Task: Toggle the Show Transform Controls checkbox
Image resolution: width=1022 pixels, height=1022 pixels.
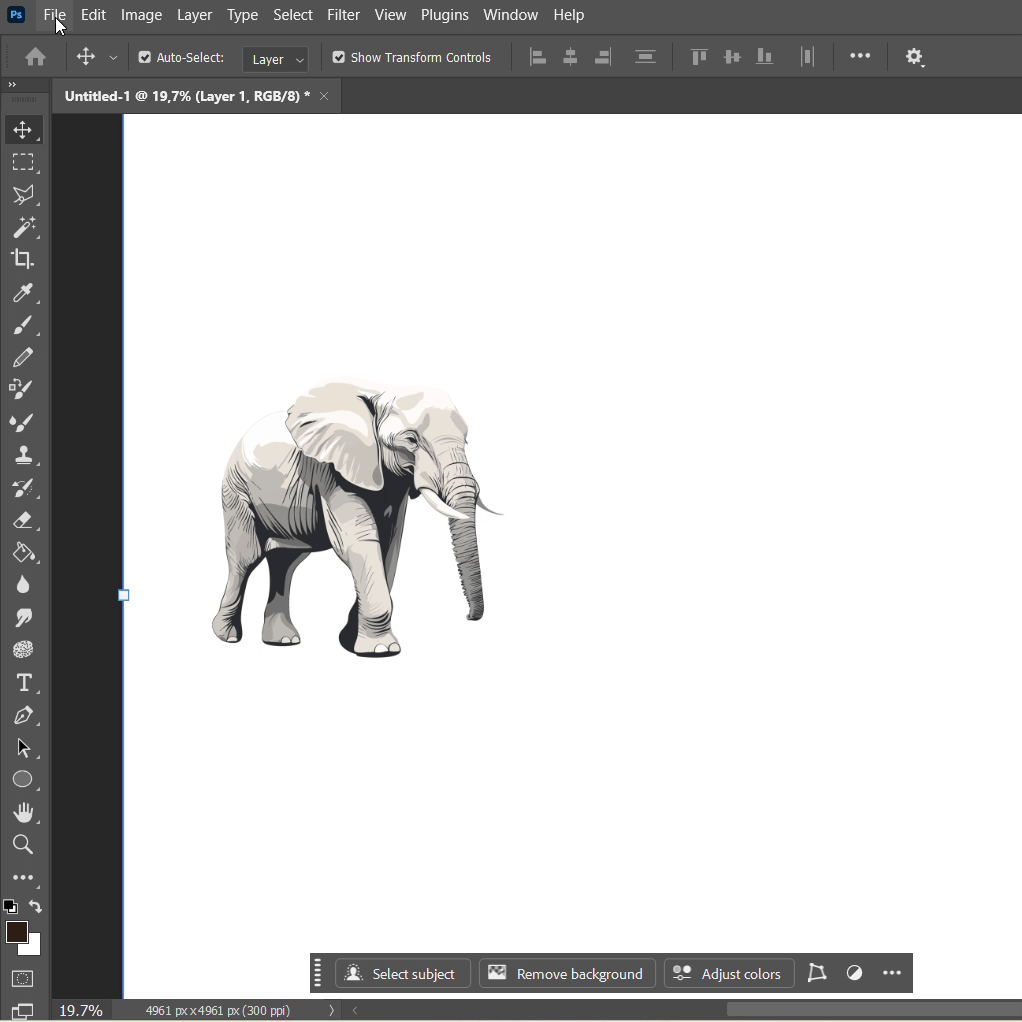Action: tap(339, 58)
